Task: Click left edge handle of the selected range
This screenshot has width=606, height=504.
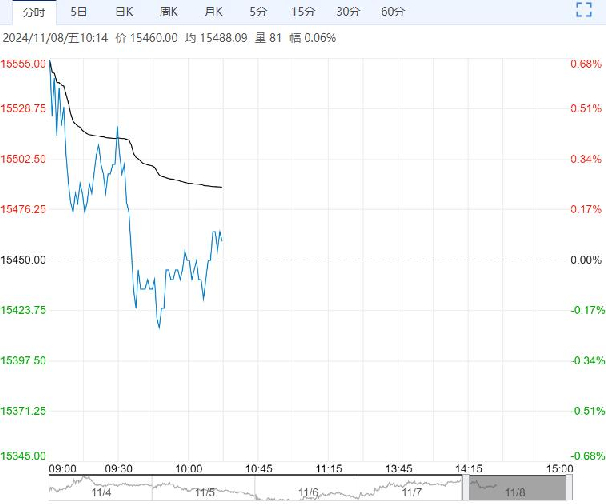Action: 464,487
